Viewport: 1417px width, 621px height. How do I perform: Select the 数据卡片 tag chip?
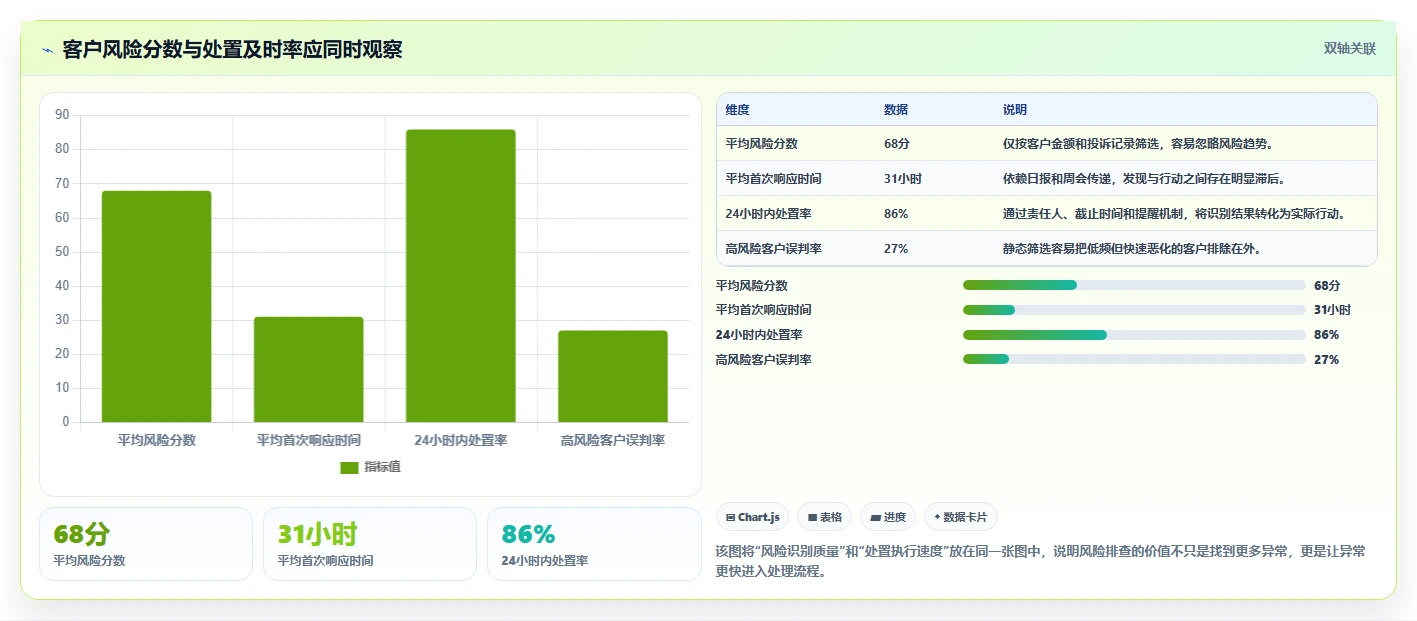(960, 517)
